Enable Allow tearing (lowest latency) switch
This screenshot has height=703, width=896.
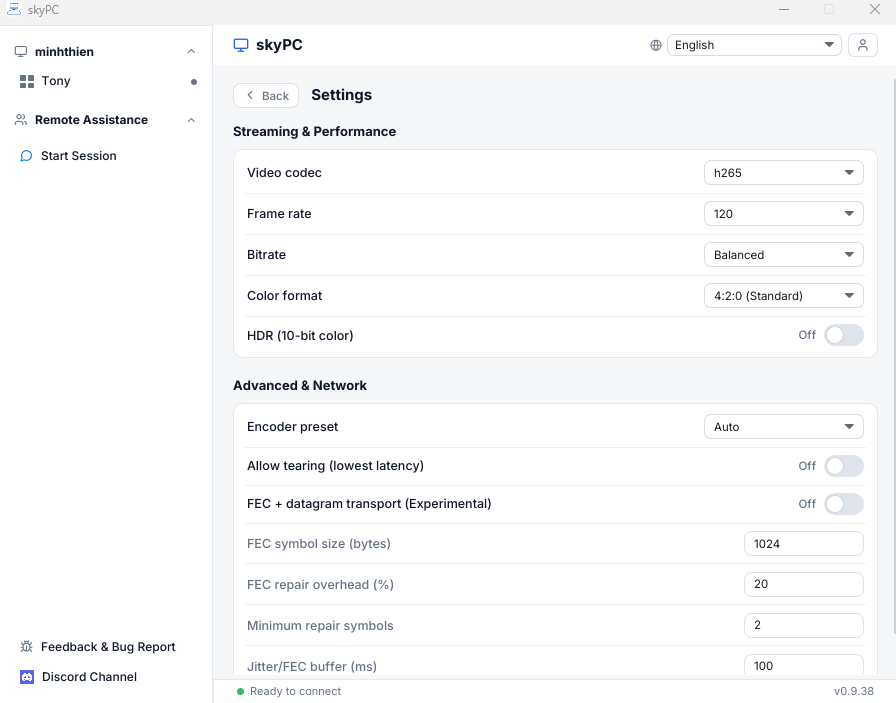pos(843,466)
